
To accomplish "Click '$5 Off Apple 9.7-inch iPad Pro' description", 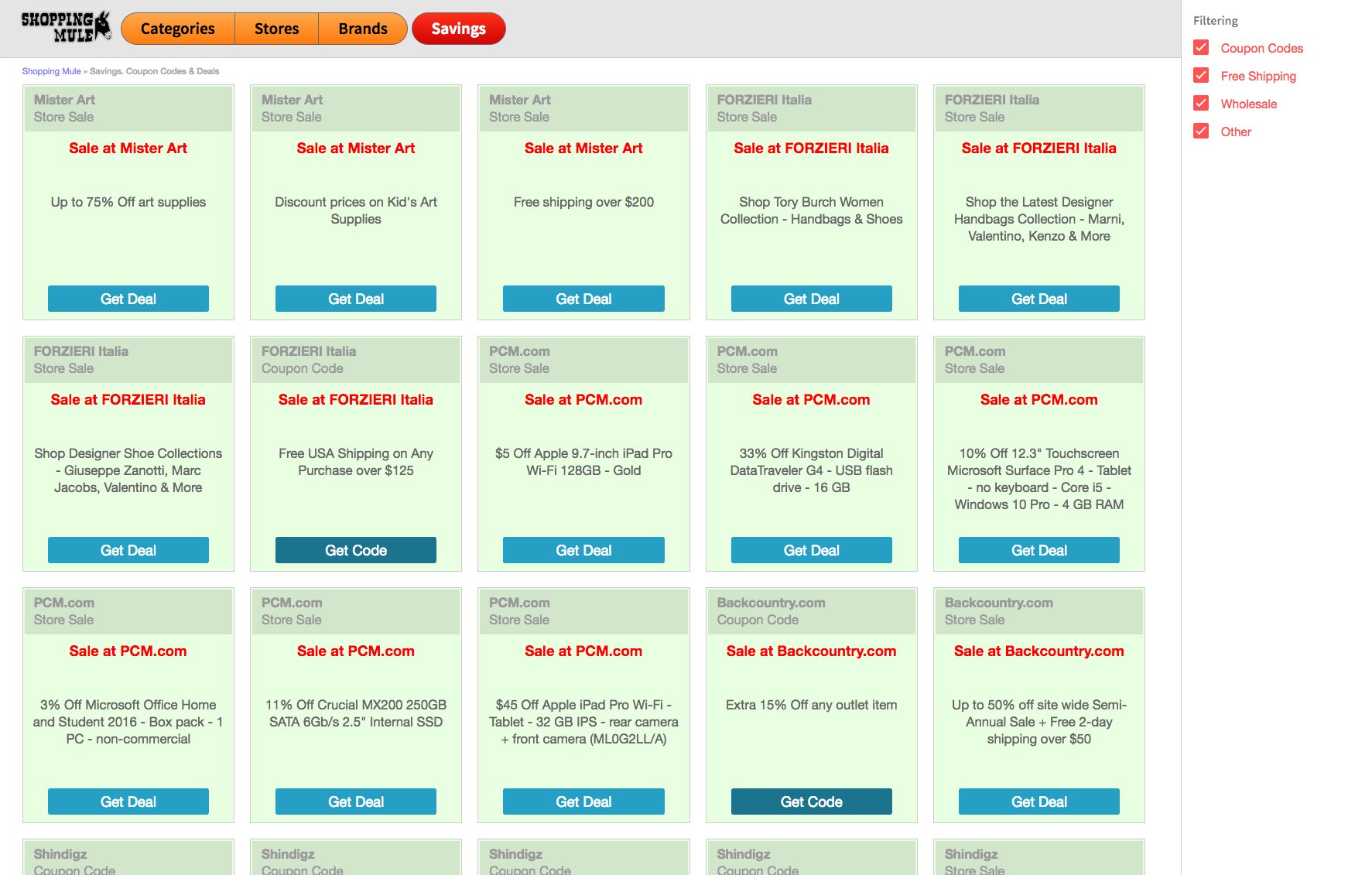I will point(583,462).
